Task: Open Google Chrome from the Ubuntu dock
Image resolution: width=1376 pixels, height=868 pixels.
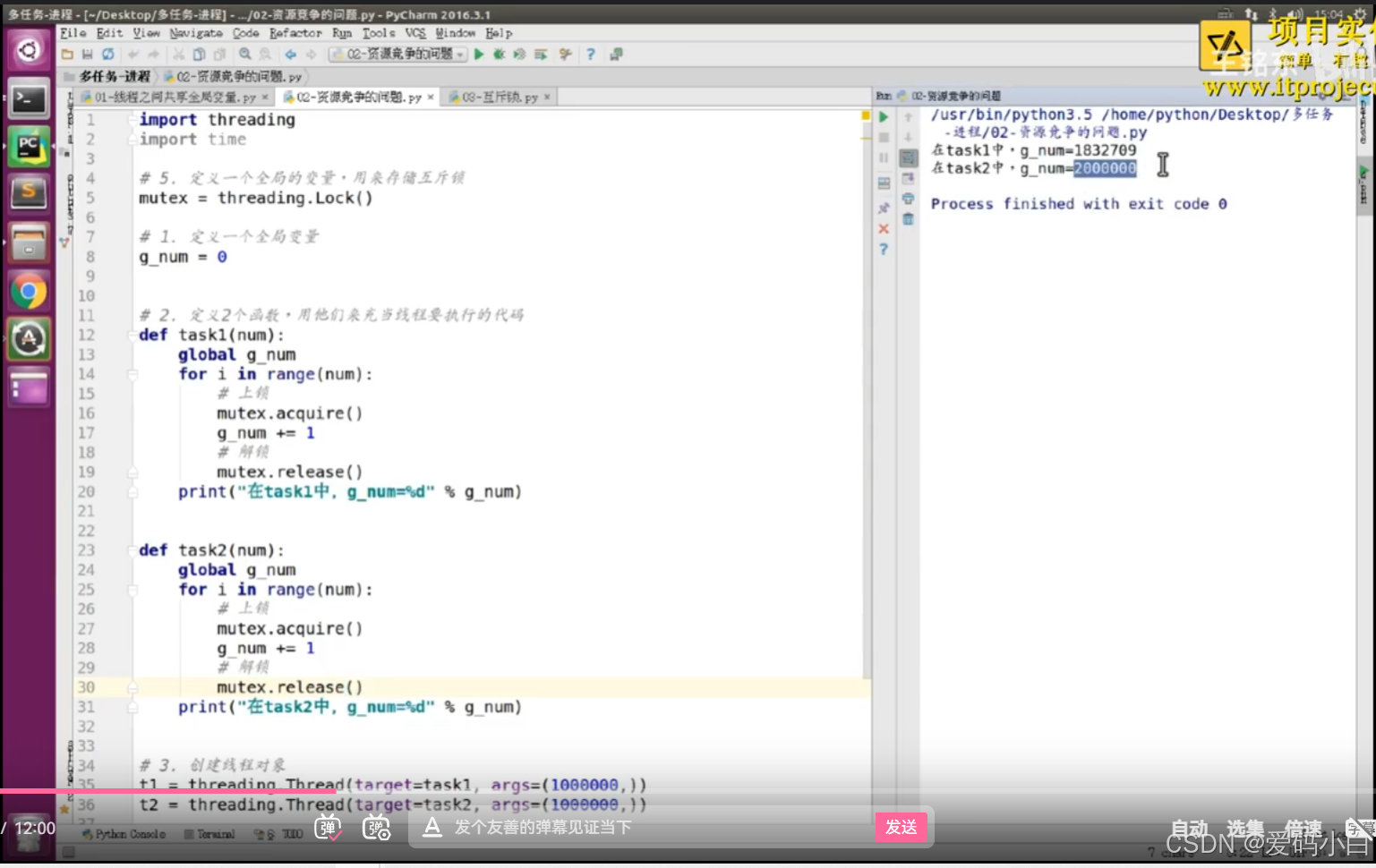Action: click(29, 292)
